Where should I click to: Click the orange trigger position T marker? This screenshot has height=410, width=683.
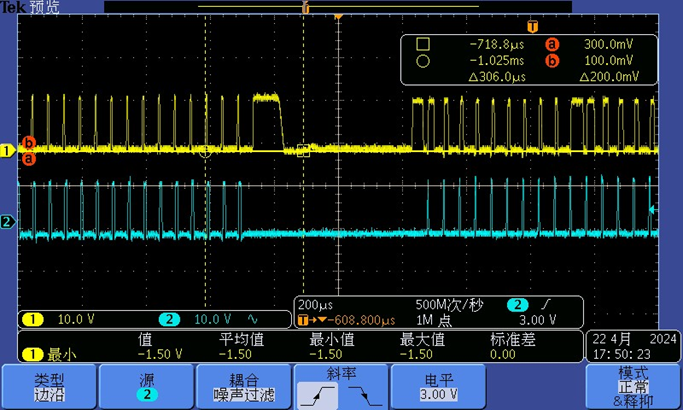click(x=532, y=26)
